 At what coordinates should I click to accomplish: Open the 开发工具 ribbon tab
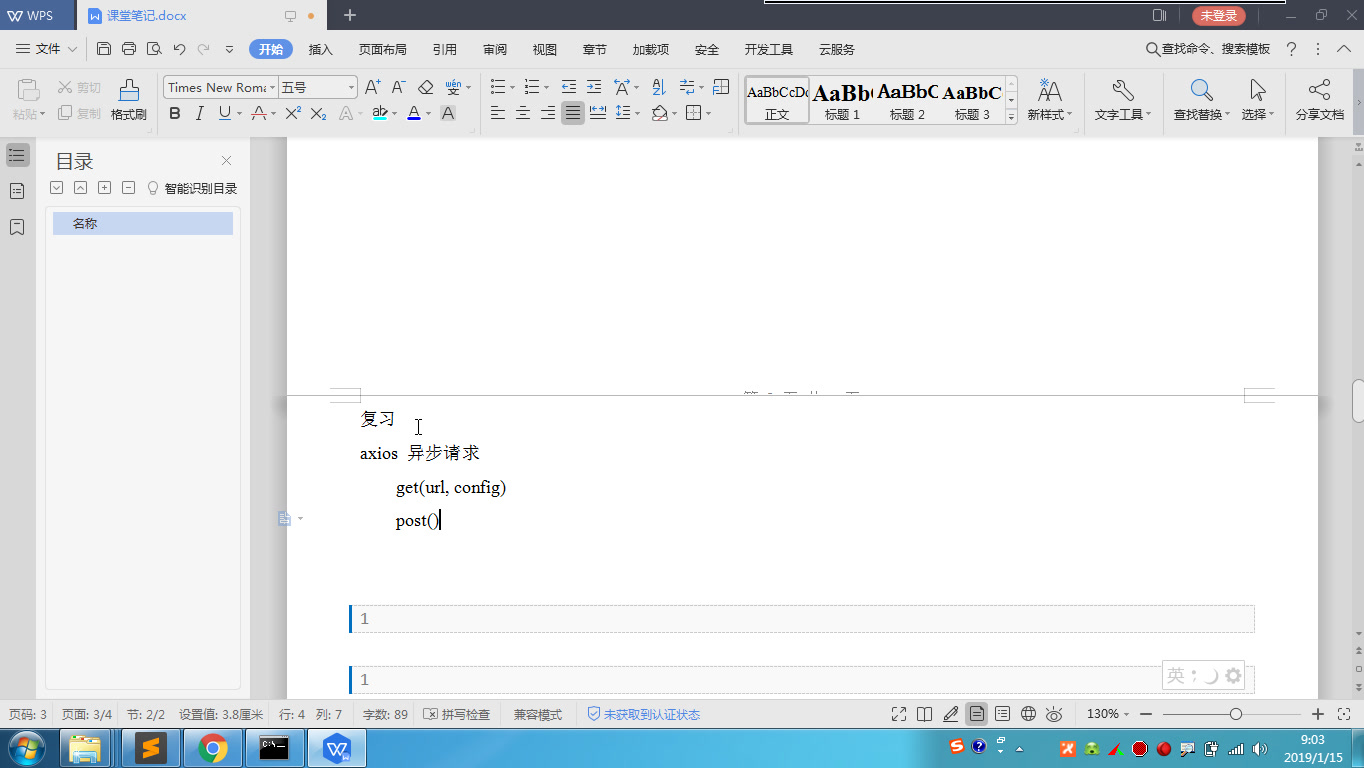tap(769, 49)
